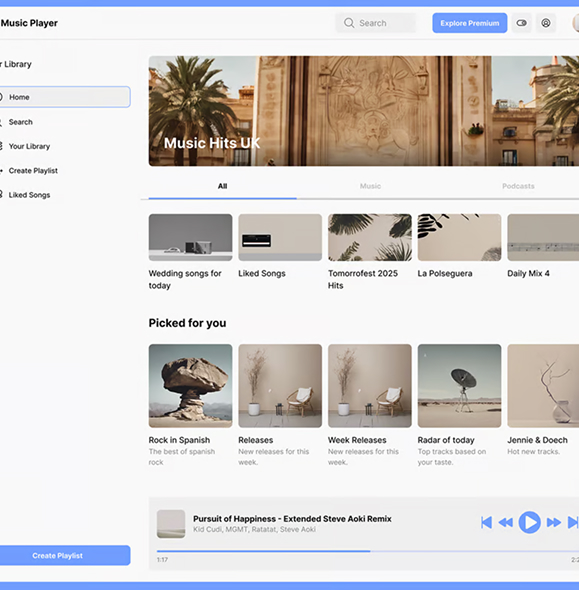Switch to the Podcasts tab
Image resolution: width=579 pixels, height=590 pixels.
click(x=518, y=186)
